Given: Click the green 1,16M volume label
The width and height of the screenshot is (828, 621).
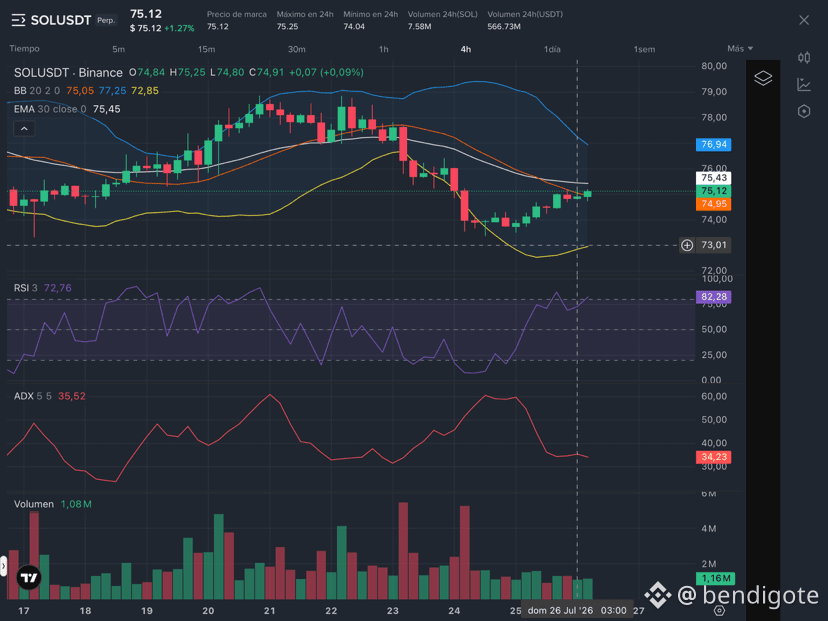Looking at the screenshot, I should pos(716,579).
